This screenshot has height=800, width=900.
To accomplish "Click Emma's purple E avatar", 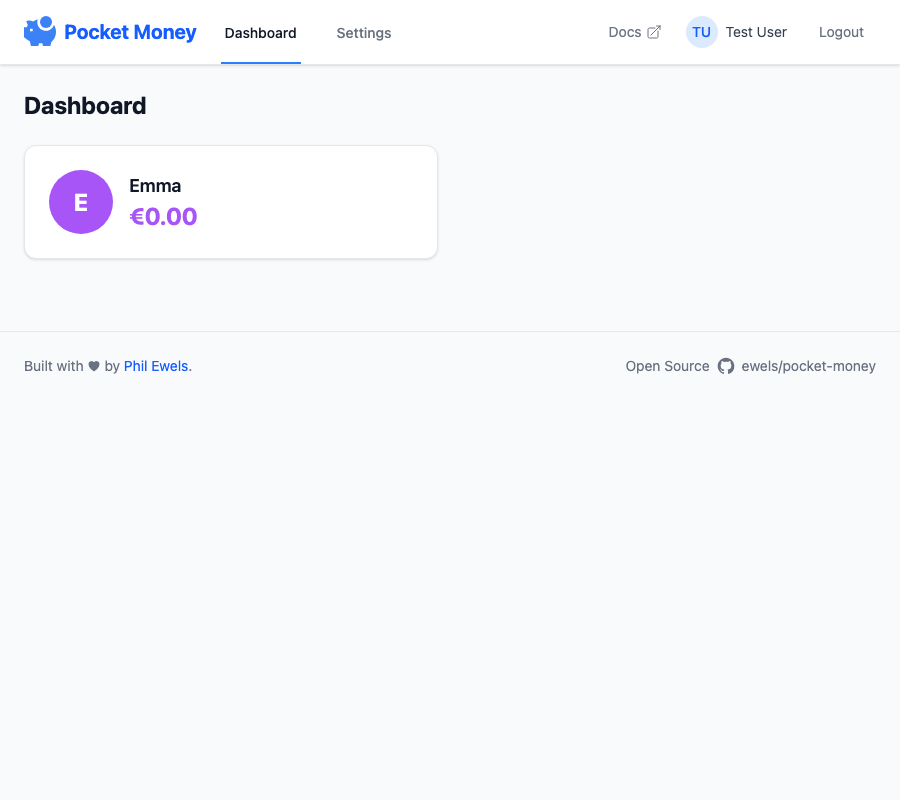I will tap(81, 201).
